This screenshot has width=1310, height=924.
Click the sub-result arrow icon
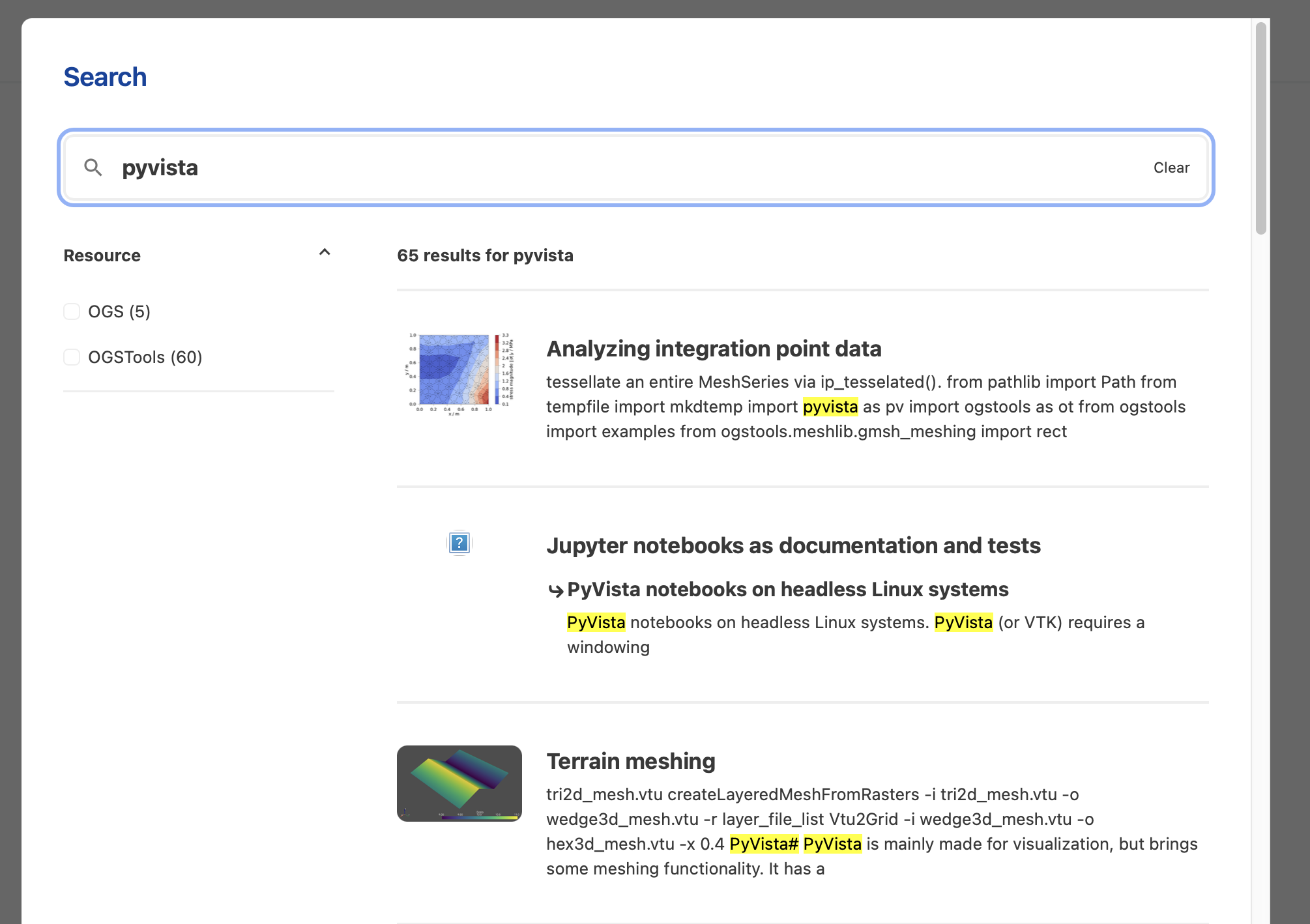click(x=555, y=591)
